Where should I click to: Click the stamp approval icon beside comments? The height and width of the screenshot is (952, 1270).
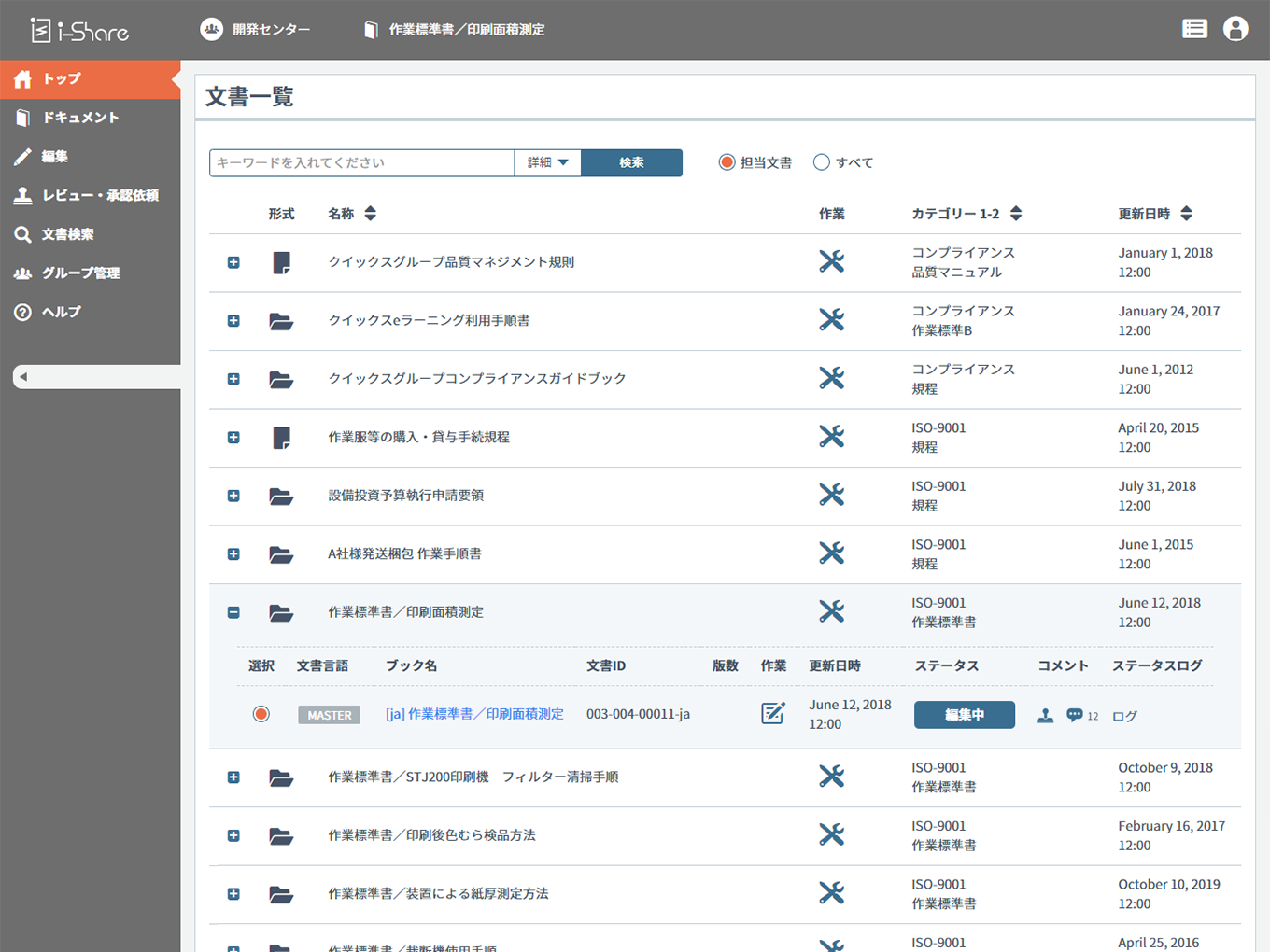pos(1046,715)
